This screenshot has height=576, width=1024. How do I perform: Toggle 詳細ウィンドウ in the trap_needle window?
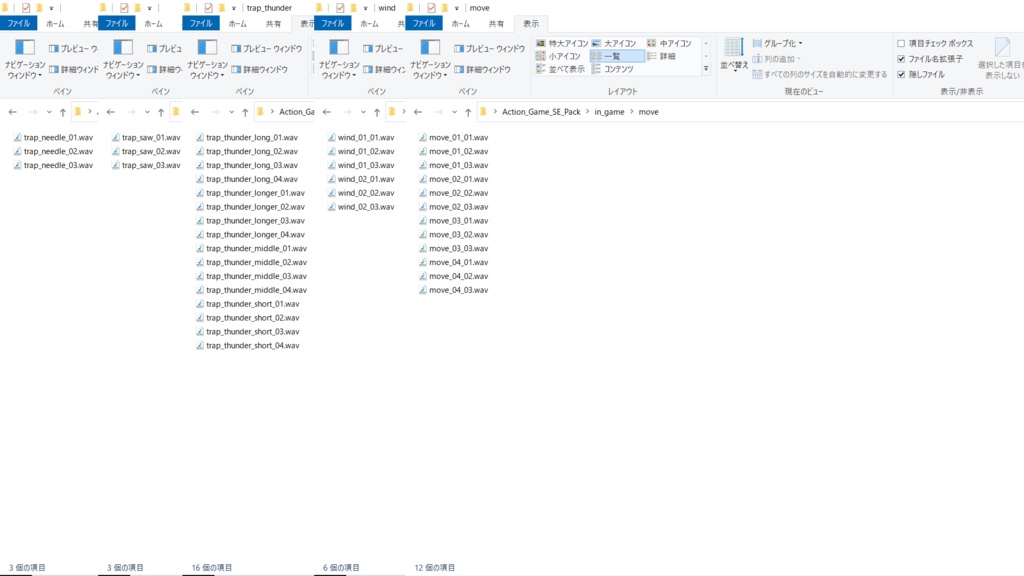[74, 69]
